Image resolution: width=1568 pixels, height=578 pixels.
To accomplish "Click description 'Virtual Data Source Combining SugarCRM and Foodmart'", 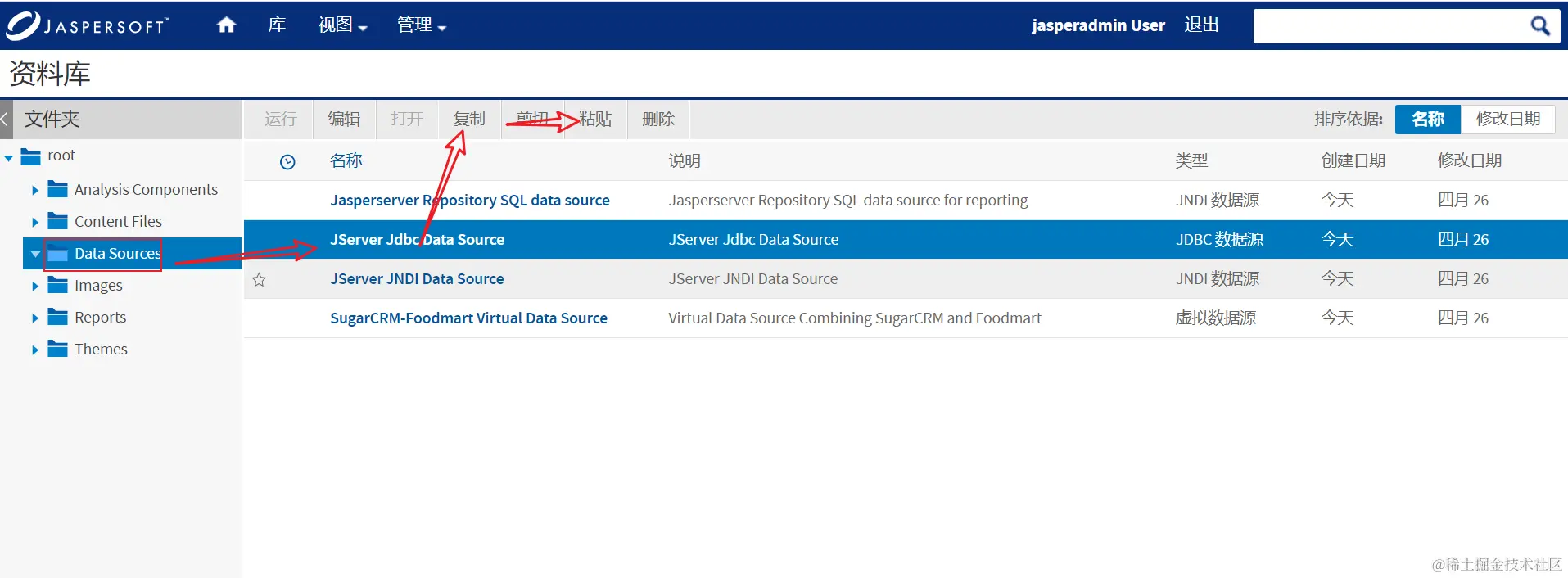I will pos(855,318).
